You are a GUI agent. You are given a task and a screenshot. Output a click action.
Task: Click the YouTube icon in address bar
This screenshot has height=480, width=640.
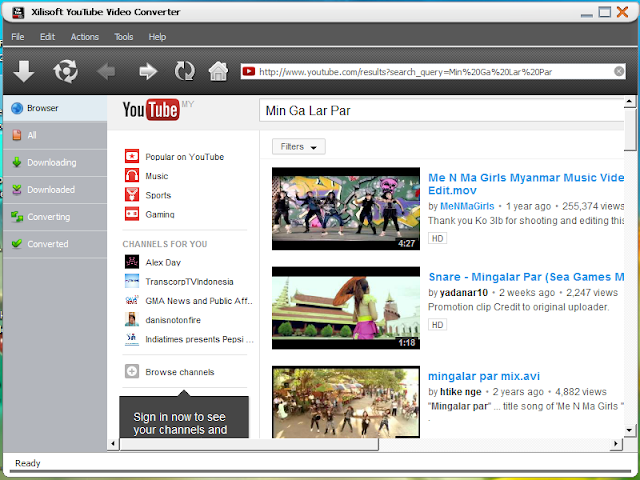click(x=249, y=71)
